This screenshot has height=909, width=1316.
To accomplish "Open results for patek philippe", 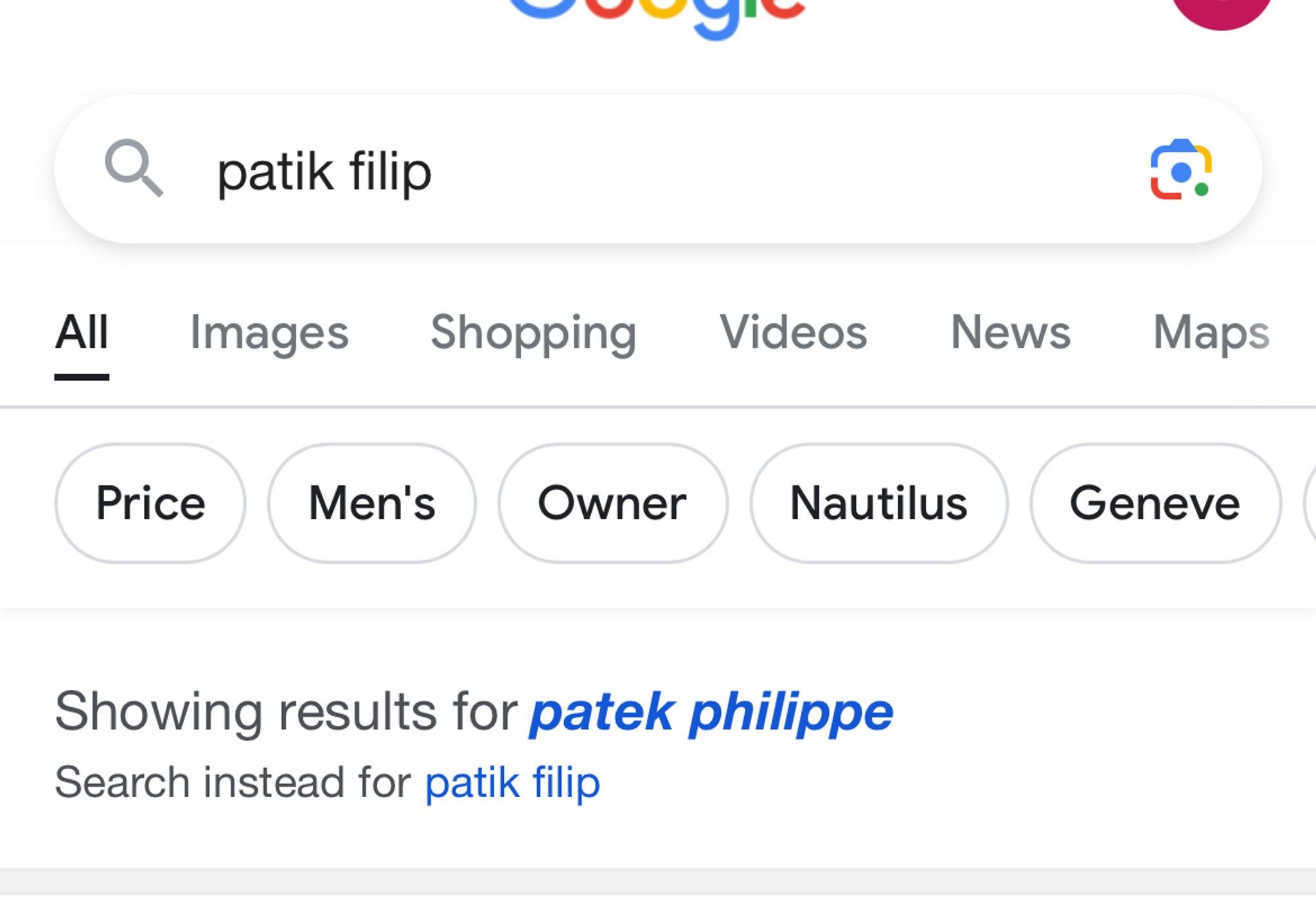I will pyautogui.click(x=709, y=711).
